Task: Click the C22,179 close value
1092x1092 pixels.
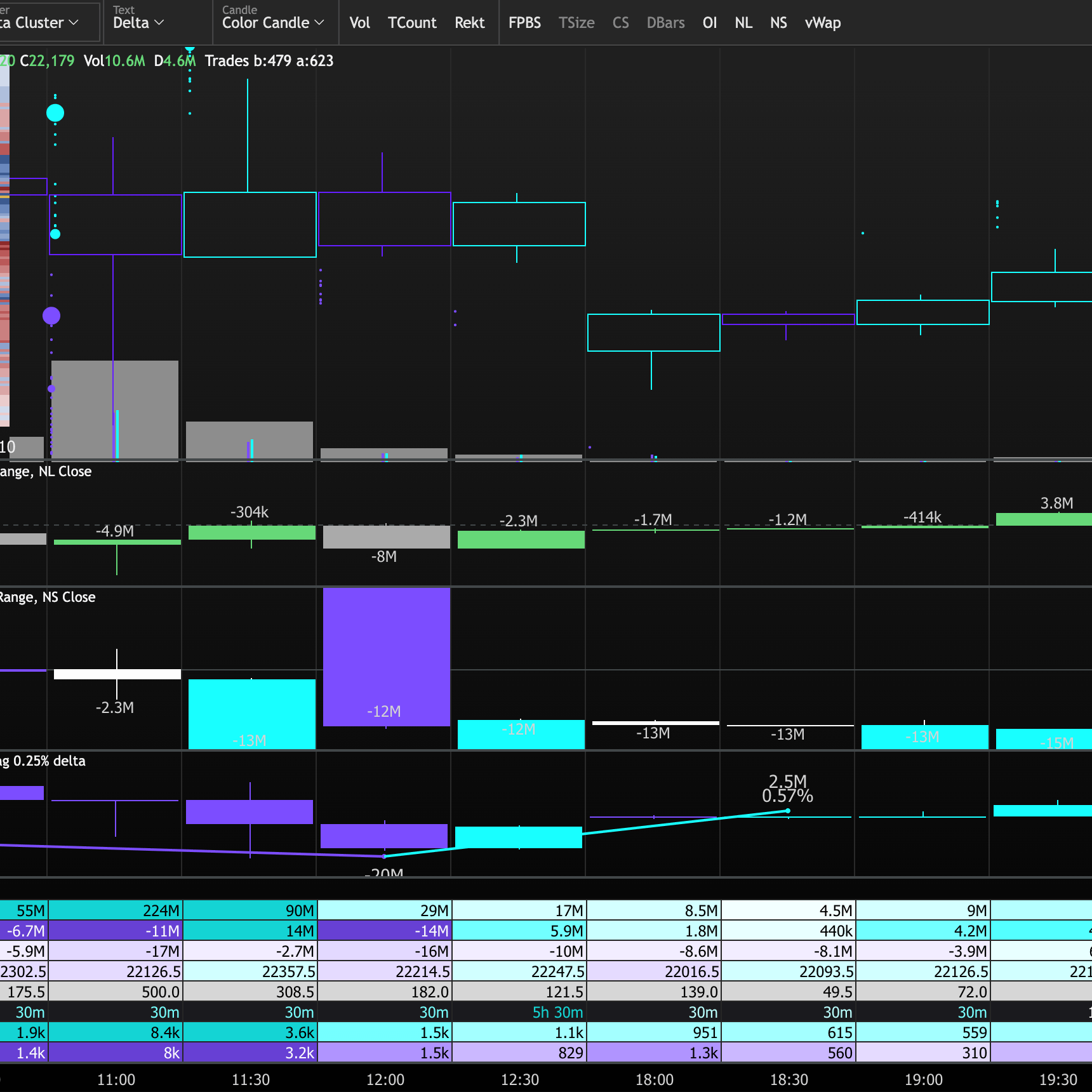Action: [47, 61]
